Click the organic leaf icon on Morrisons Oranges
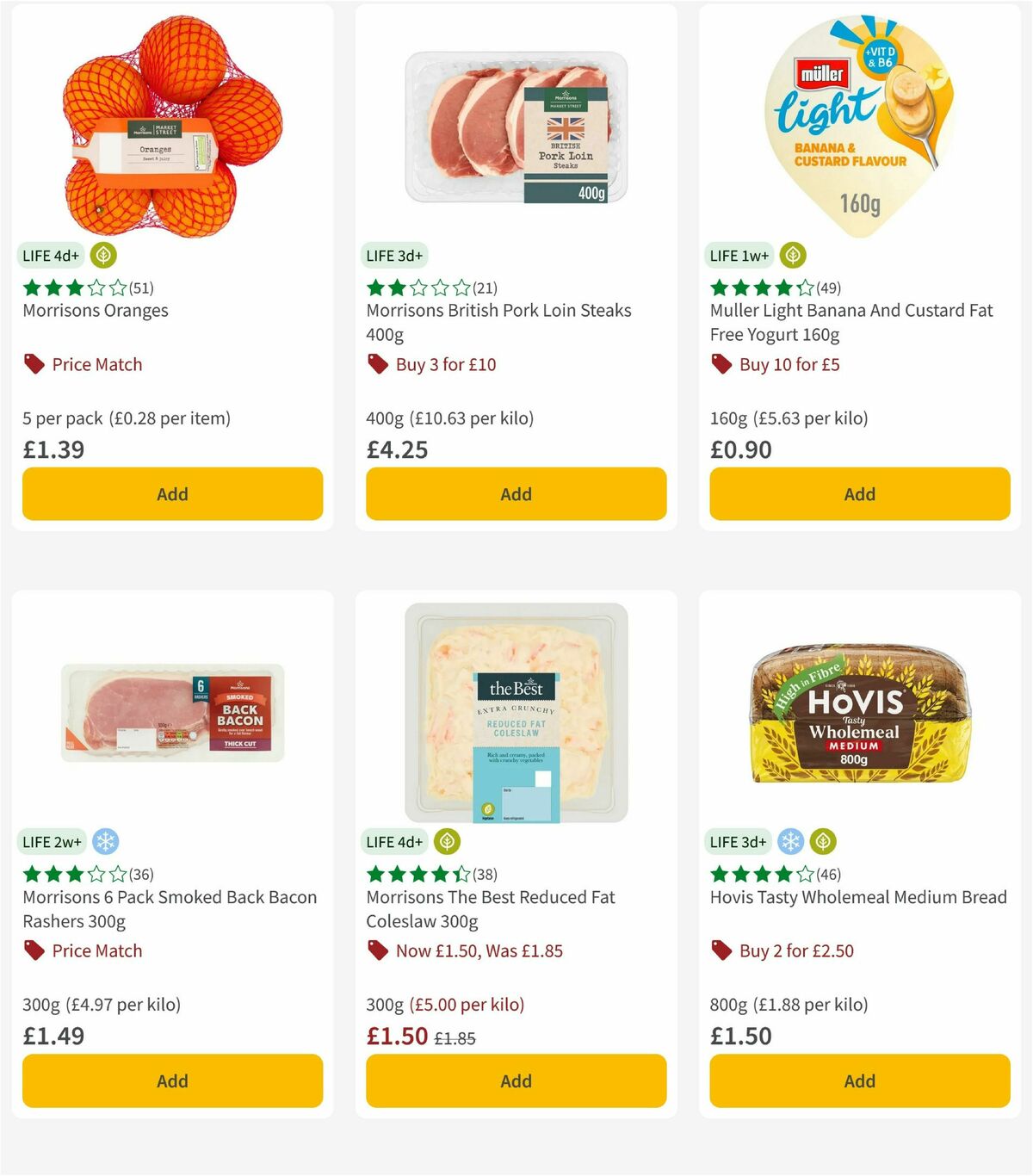The width and height of the screenshot is (1033, 1176). click(102, 255)
